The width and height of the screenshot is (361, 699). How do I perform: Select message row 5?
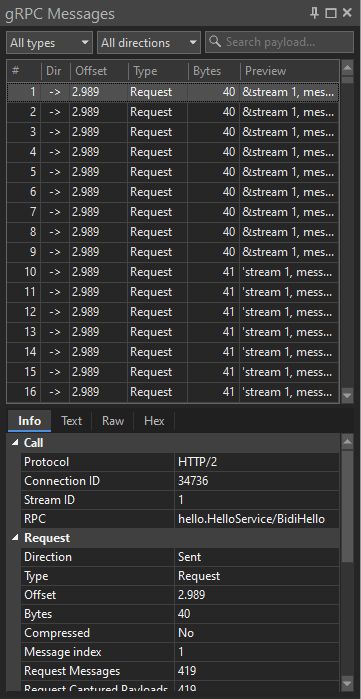coord(173,172)
